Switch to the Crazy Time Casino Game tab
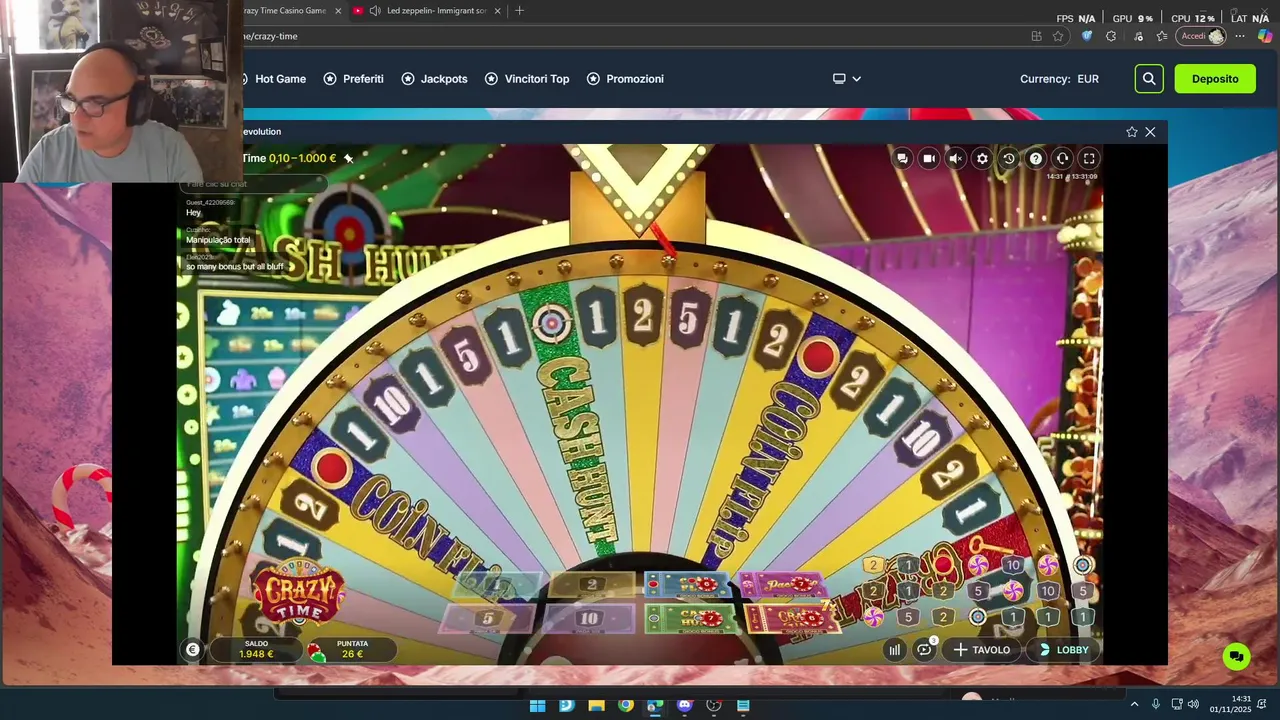The height and width of the screenshot is (720, 1280). click(x=290, y=11)
